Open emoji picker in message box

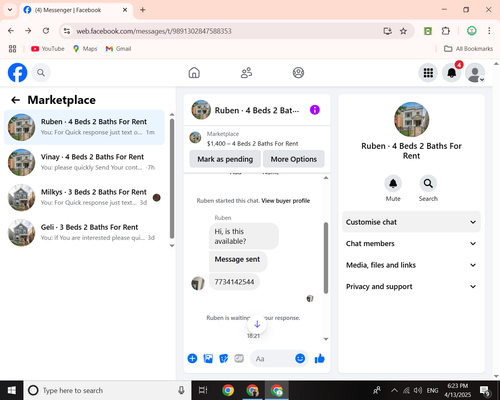tap(300, 358)
